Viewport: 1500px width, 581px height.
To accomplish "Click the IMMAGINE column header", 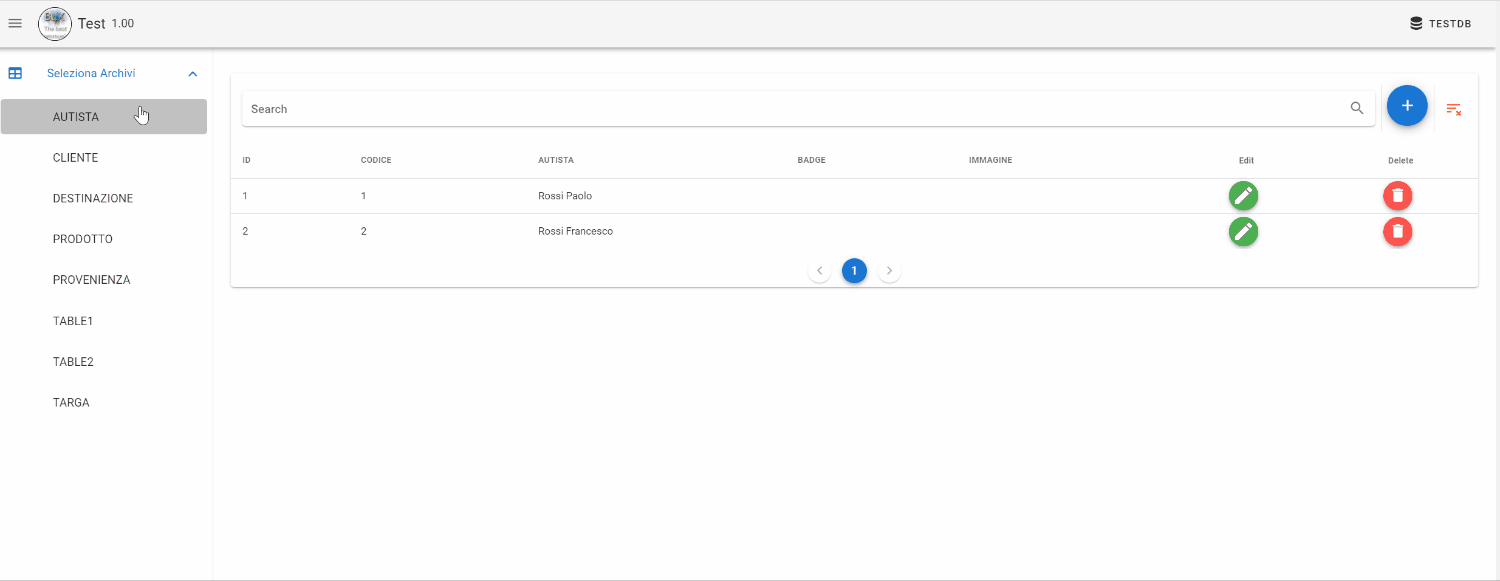I will (990, 160).
